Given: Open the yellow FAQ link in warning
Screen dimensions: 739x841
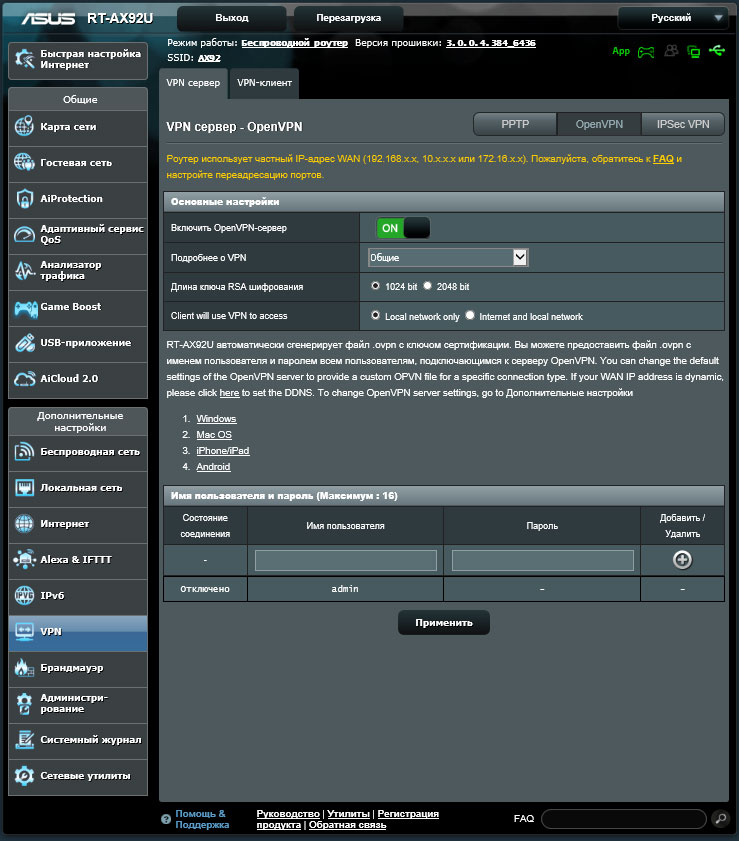Looking at the screenshot, I should tap(663, 159).
